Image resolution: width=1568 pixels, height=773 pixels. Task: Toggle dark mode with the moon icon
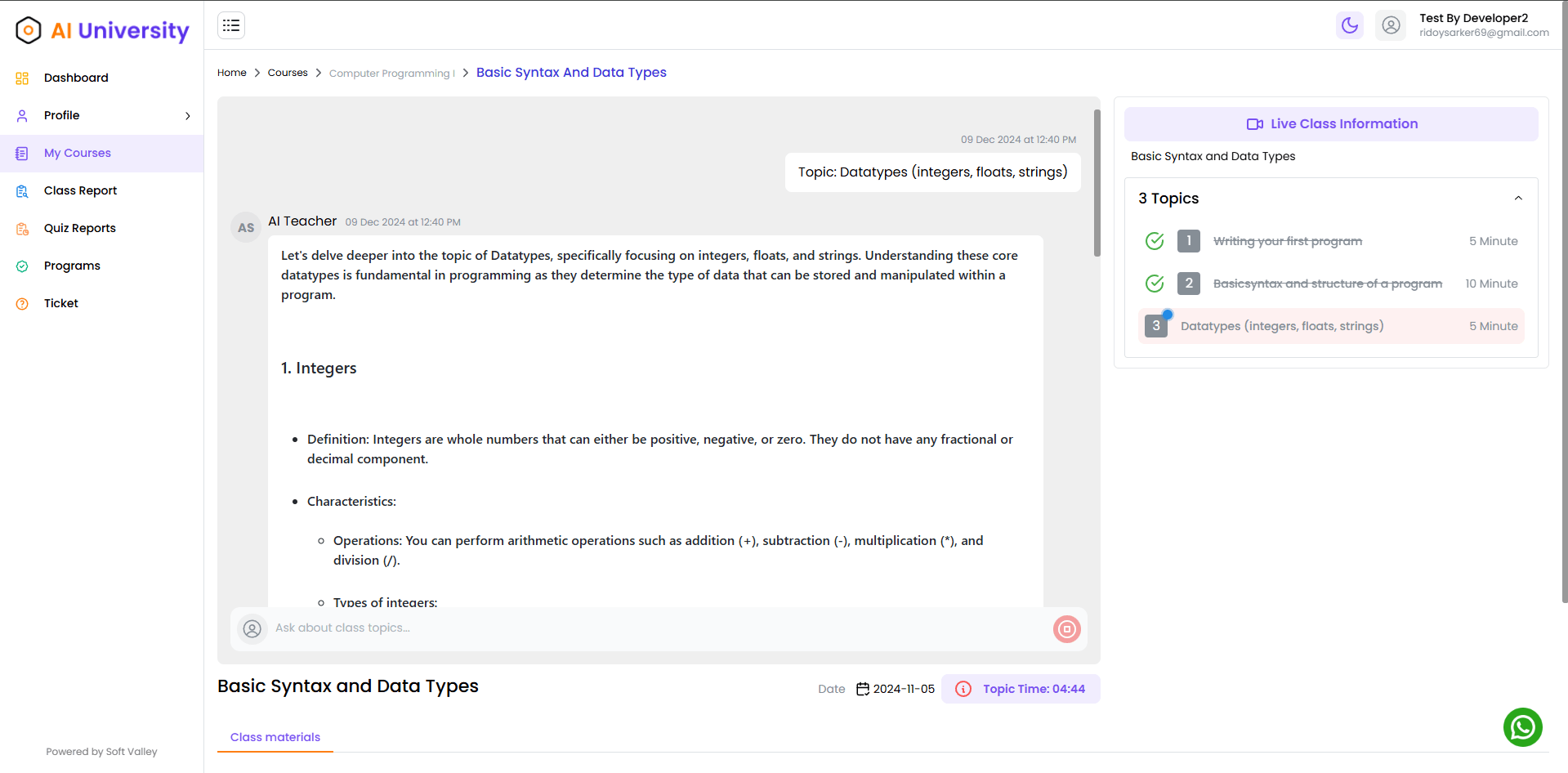point(1350,25)
